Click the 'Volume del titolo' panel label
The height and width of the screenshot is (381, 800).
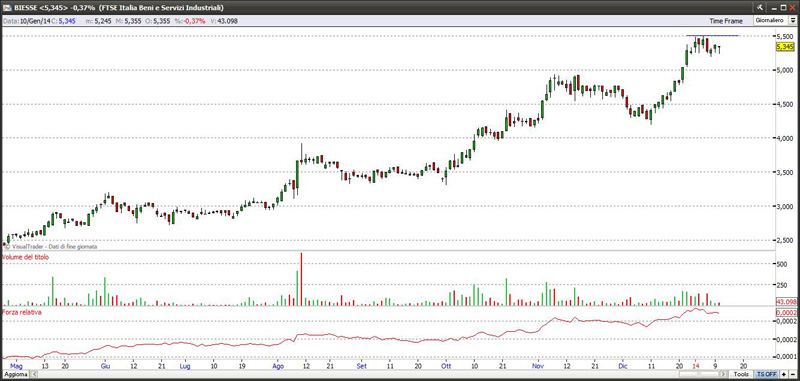click(x=25, y=258)
